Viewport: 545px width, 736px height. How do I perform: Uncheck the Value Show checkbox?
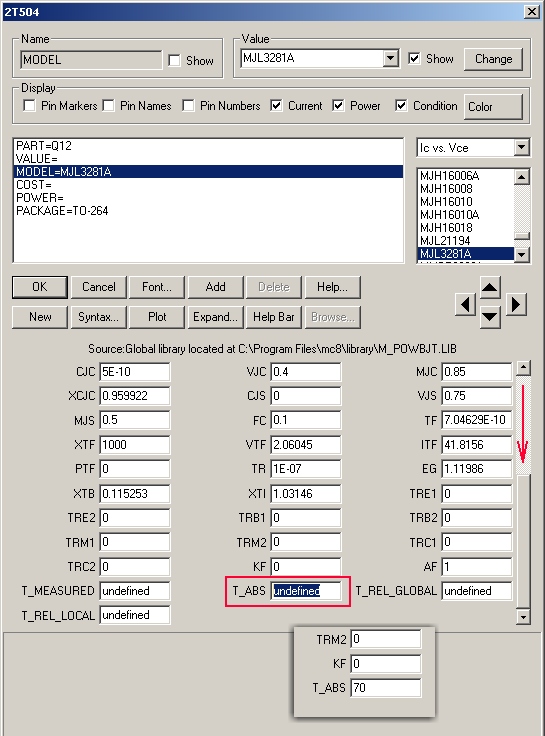(414, 59)
